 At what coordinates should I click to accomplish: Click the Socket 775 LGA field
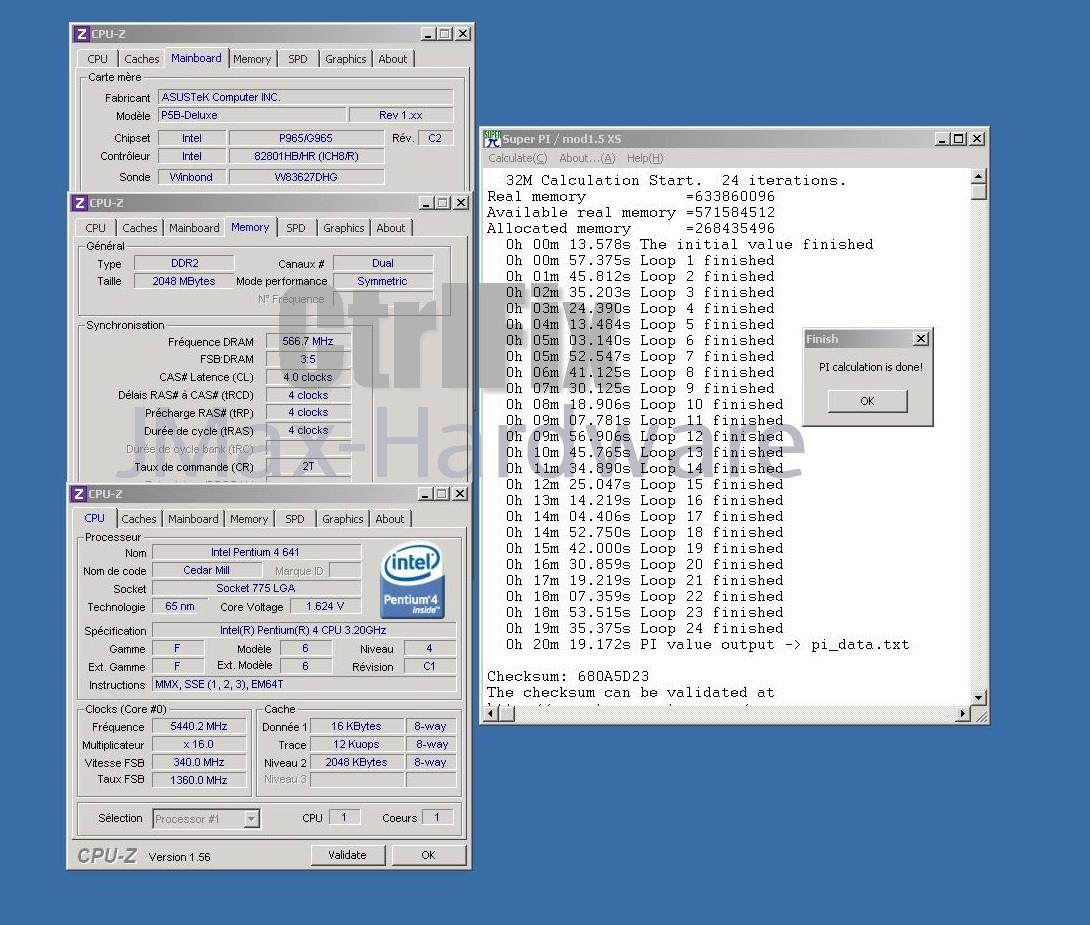coord(256,588)
